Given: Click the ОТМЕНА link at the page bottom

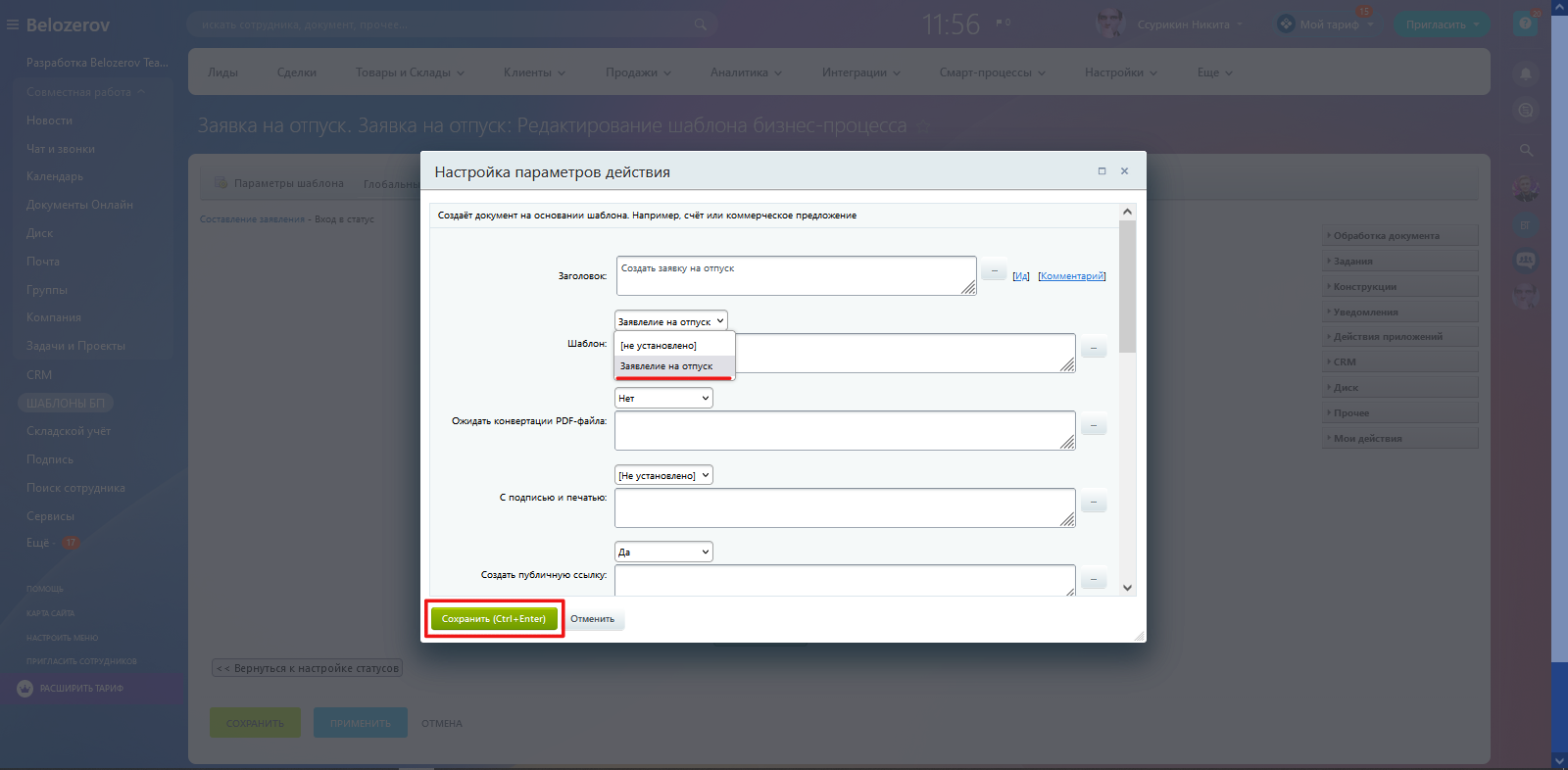Looking at the screenshot, I should point(442,724).
